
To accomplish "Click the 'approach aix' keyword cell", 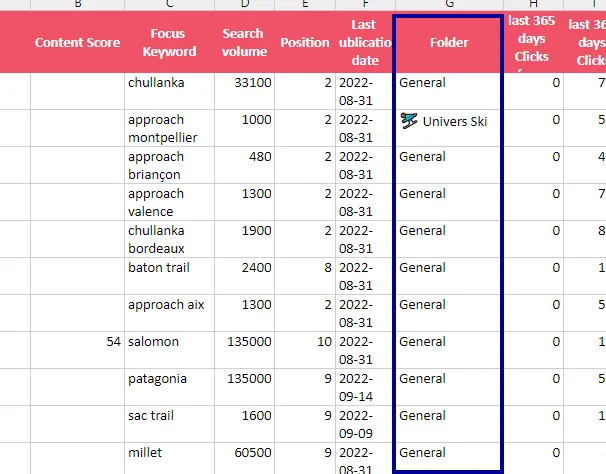I will coord(170,313).
